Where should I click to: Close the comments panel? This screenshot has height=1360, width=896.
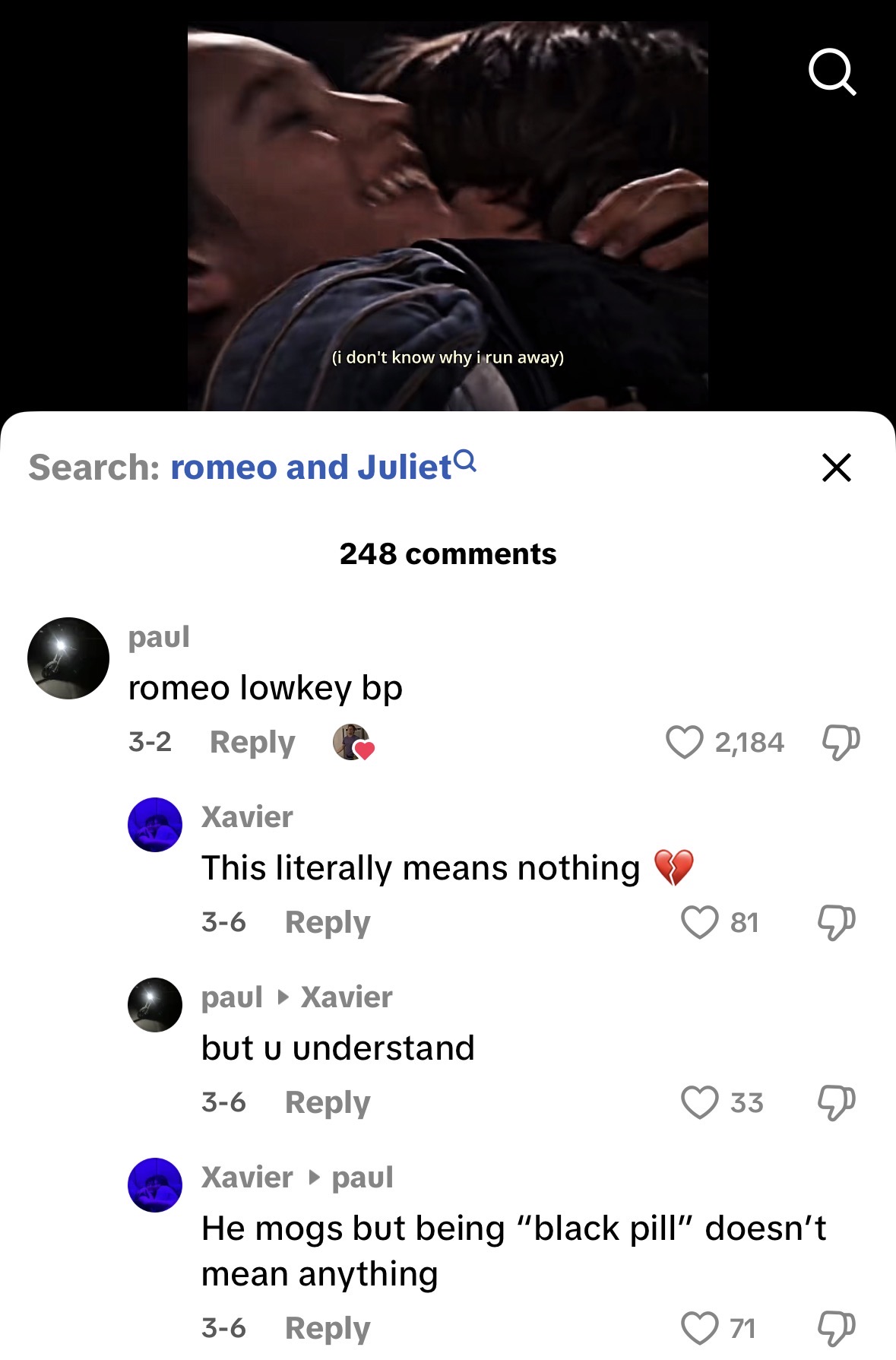click(x=836, y=468)
